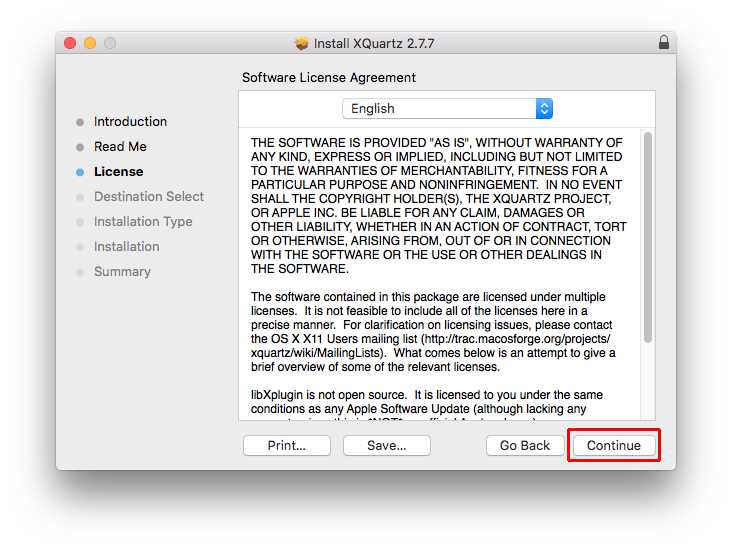Click the Print... button
Image resolution: width=732 pixels, height=550 pixels.
point(287,445)
